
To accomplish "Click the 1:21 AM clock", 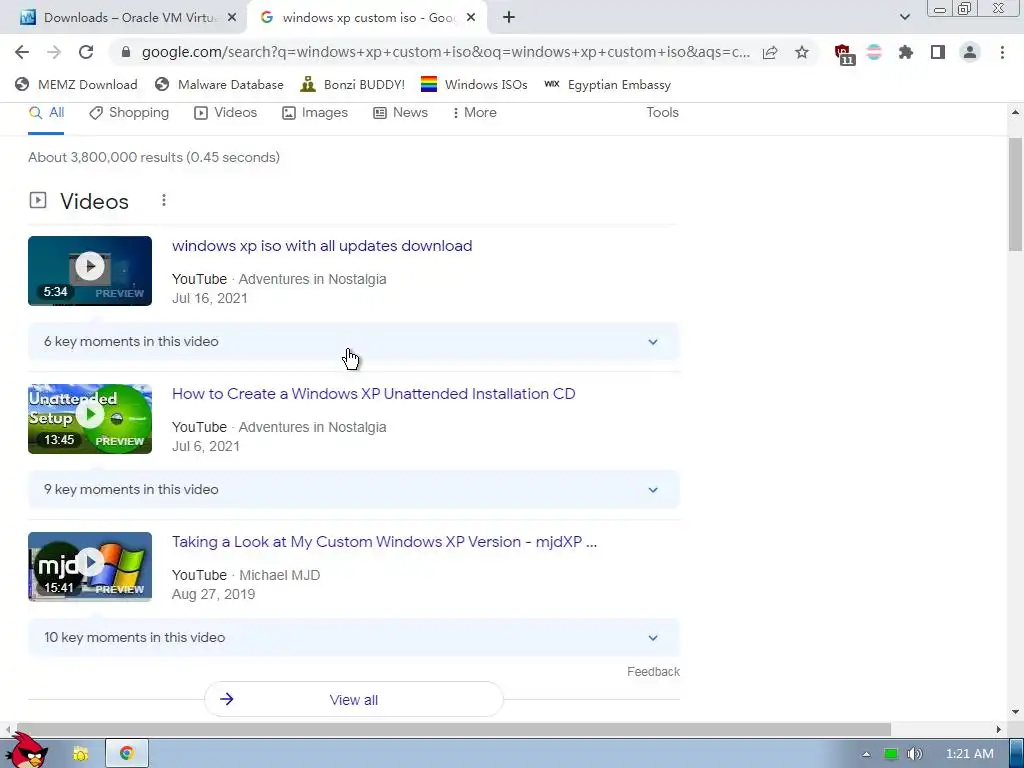I will pyautogui.click(x=970, y=754).
